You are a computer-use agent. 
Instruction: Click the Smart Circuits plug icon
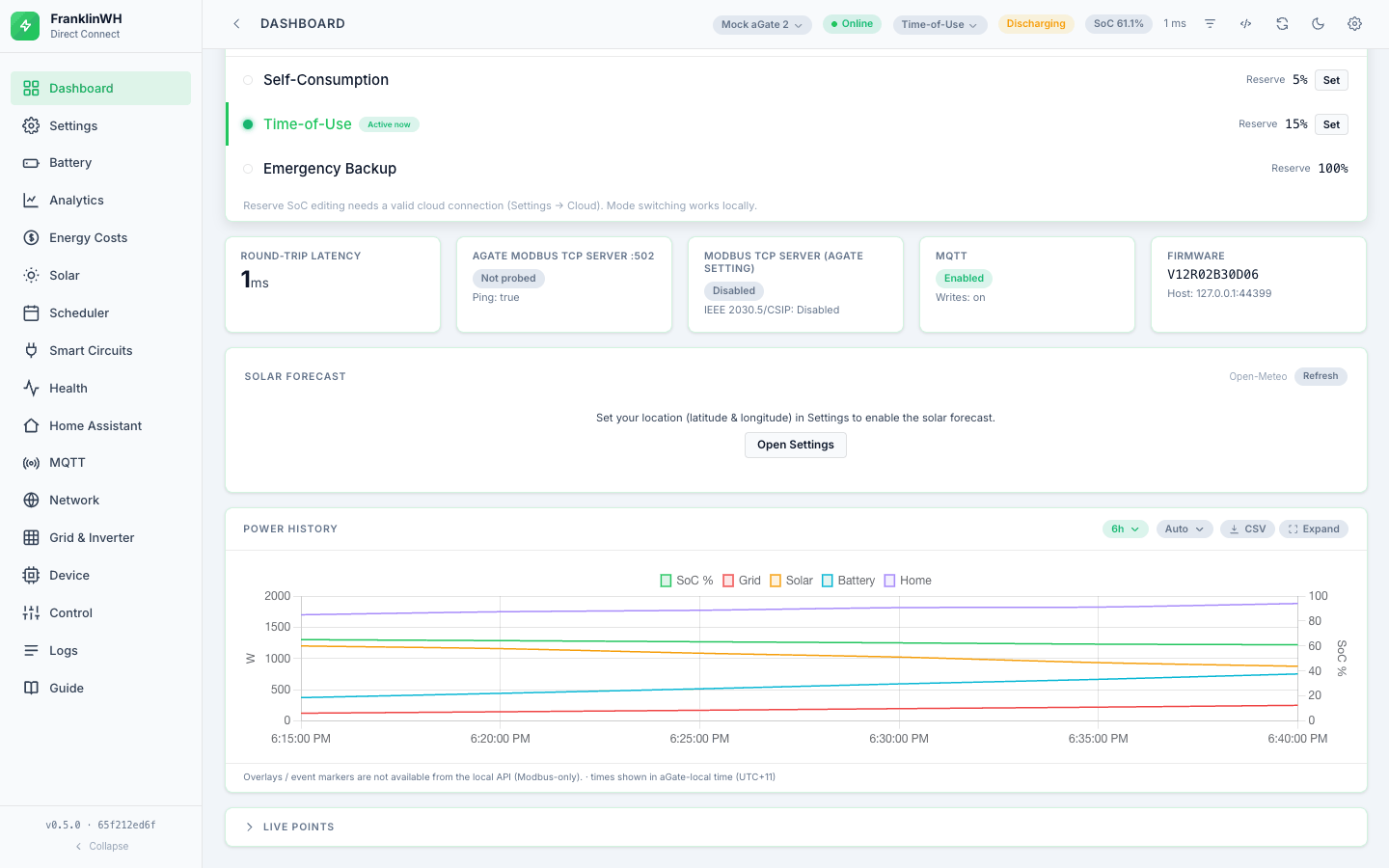(x=31, y=351)
